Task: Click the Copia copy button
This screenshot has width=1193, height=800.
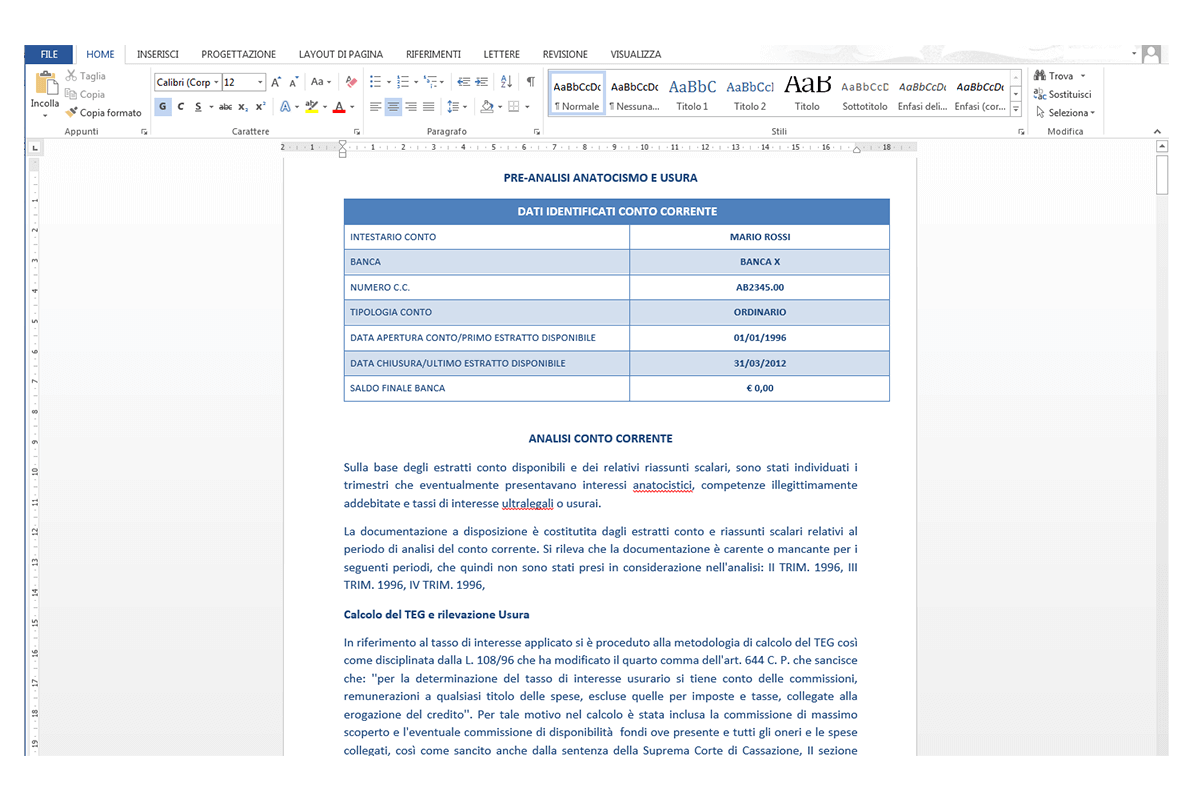Action: pos(84,94)
